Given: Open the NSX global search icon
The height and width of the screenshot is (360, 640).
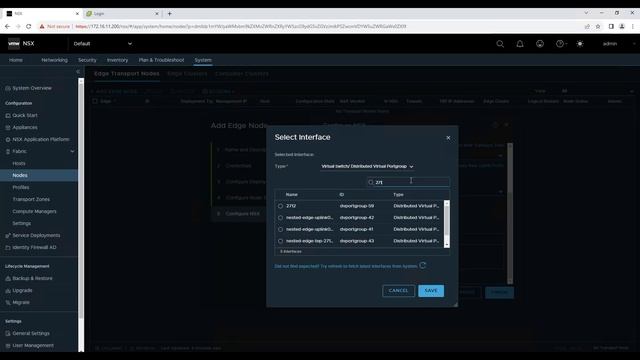Looking at the screenshot, I should (500, 44).
